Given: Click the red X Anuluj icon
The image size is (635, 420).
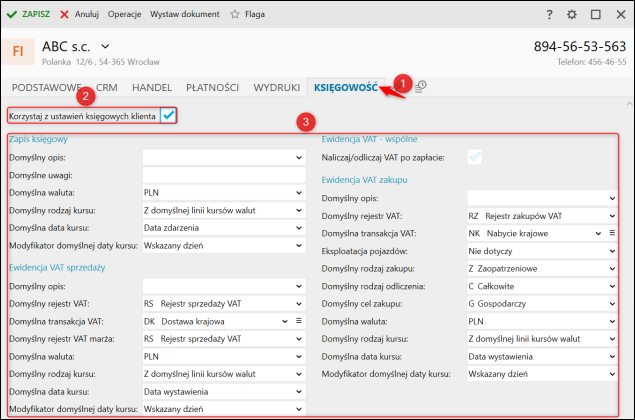Looking at the screenshot, I should pyautogui.click(x=64, y=15).
